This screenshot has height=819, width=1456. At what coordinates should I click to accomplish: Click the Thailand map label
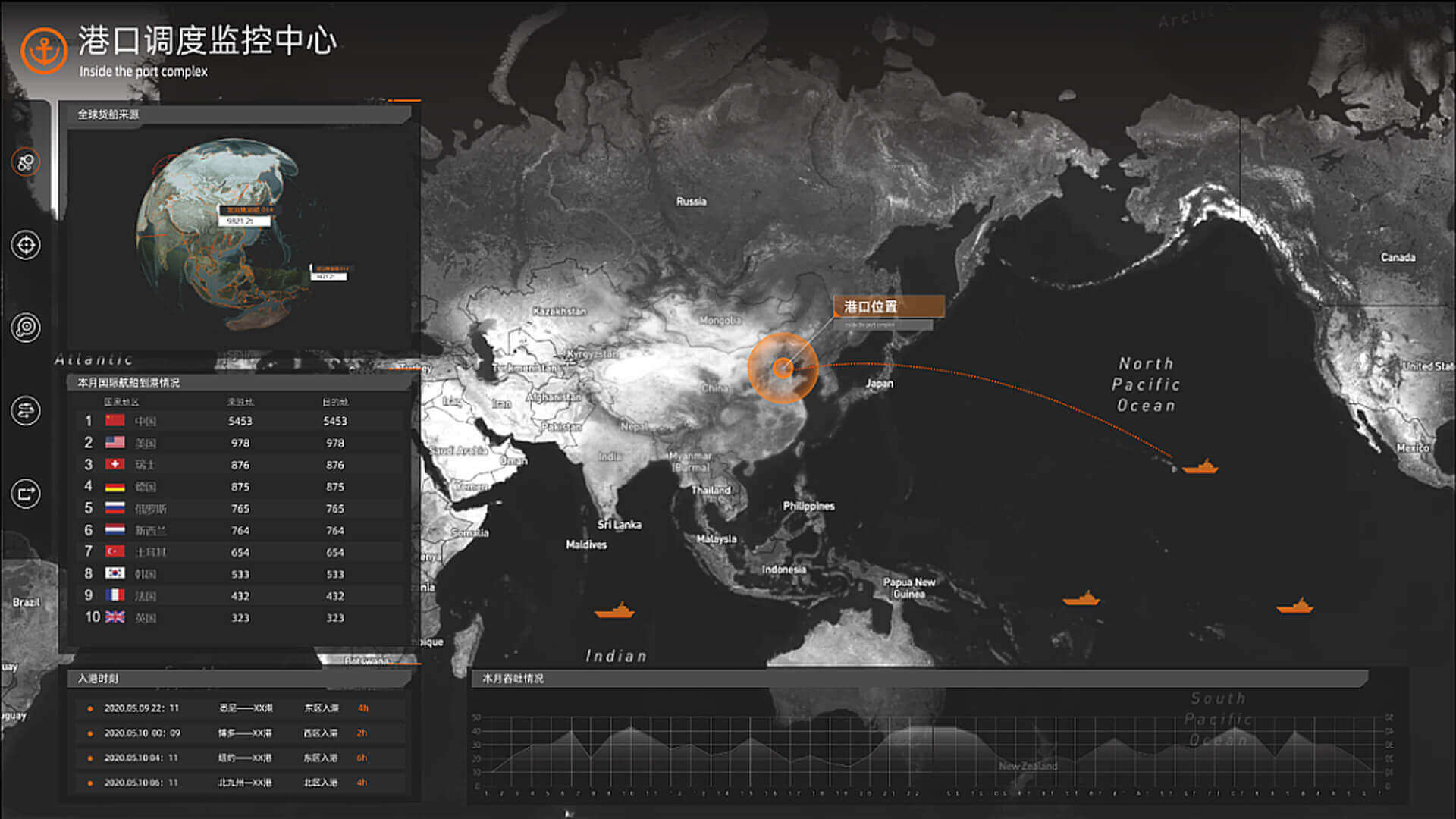(711, 491)
